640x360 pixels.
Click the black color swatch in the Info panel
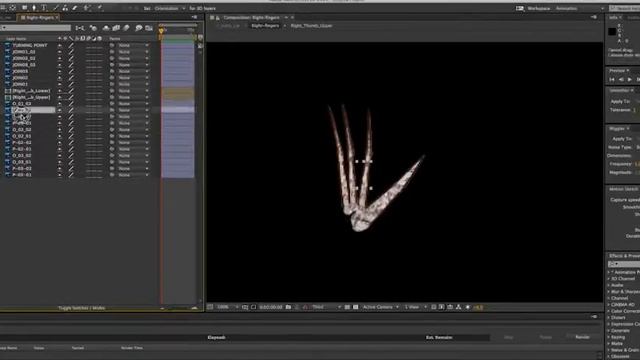[x=612, y=32]
